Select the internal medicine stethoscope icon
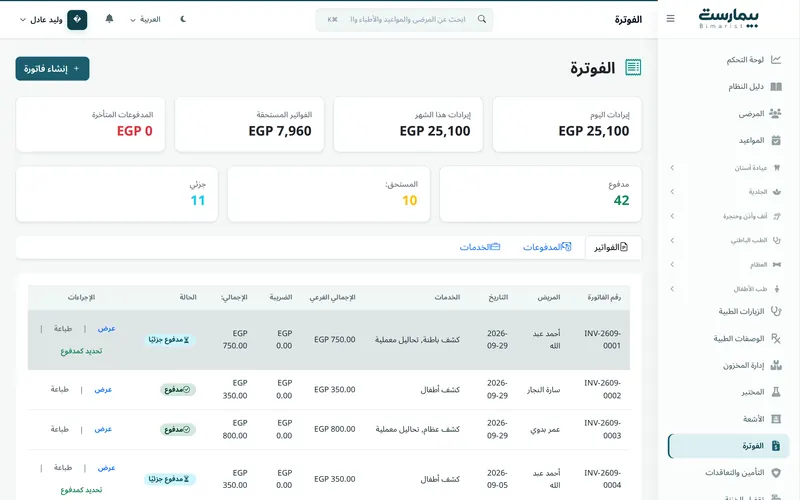 point(777,240)
